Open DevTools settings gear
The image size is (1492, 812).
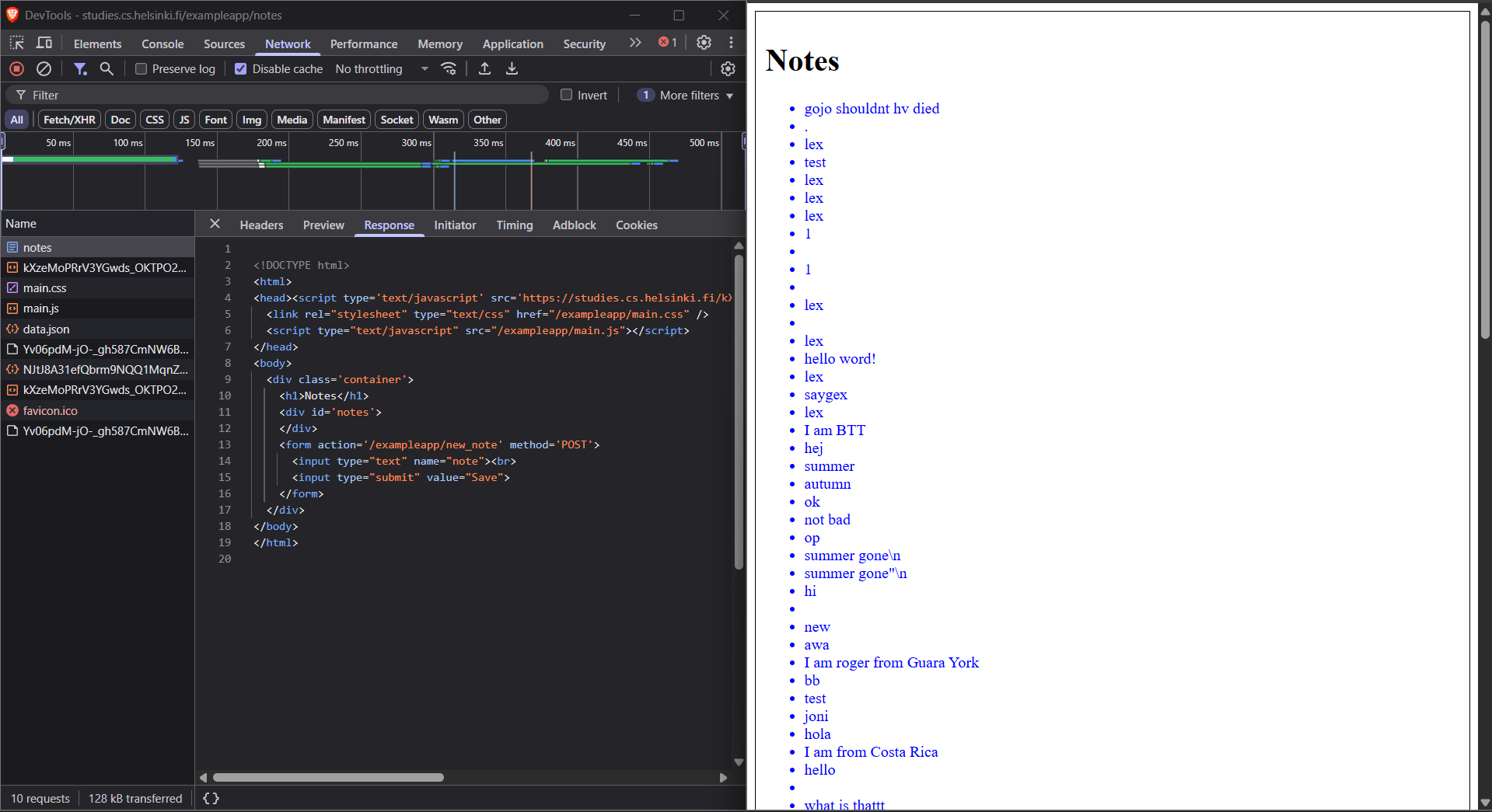point(704,43)
